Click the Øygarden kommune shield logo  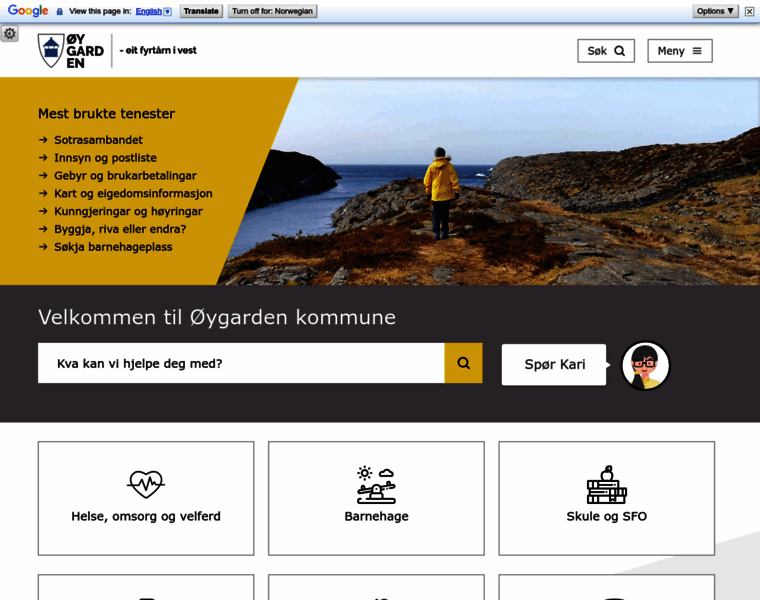(x=50, y=51)
